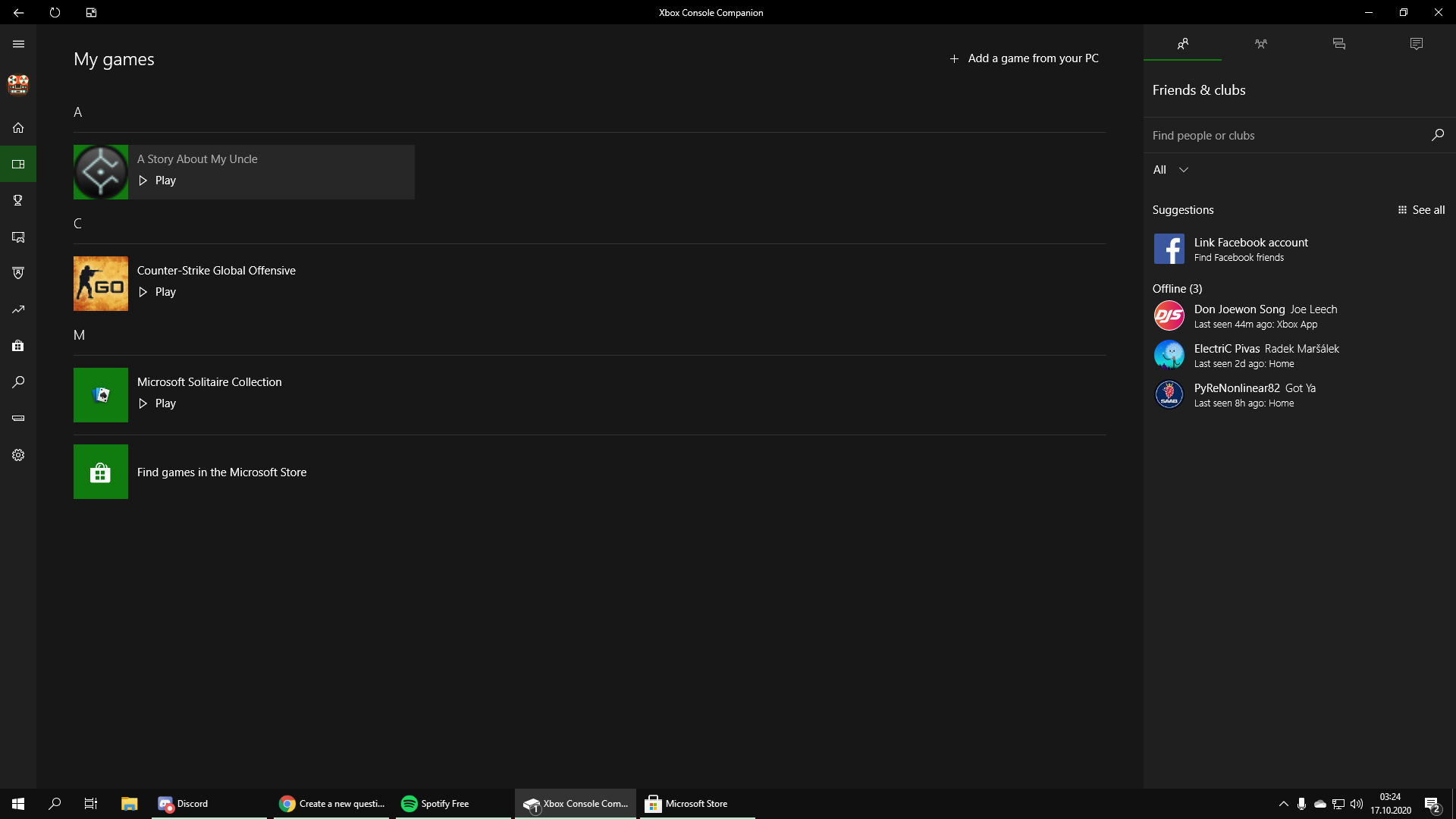This screenshot has height=819, width=1456.
Task: Open the Console connection icon
Action: tap(18, 419)
